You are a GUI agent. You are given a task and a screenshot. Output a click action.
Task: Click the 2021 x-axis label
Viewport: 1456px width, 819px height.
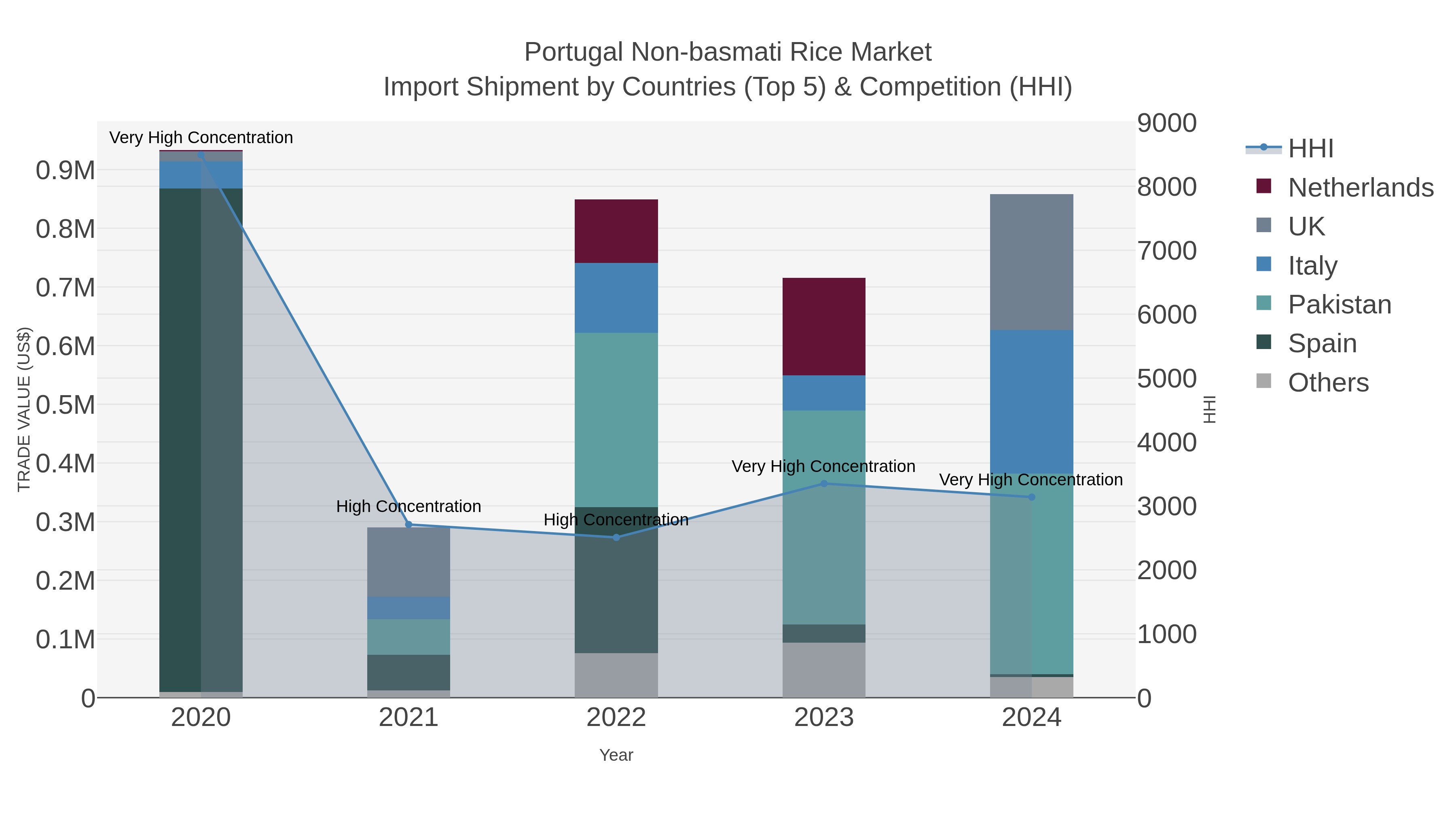pyautogui.click(x=408, y=718)
